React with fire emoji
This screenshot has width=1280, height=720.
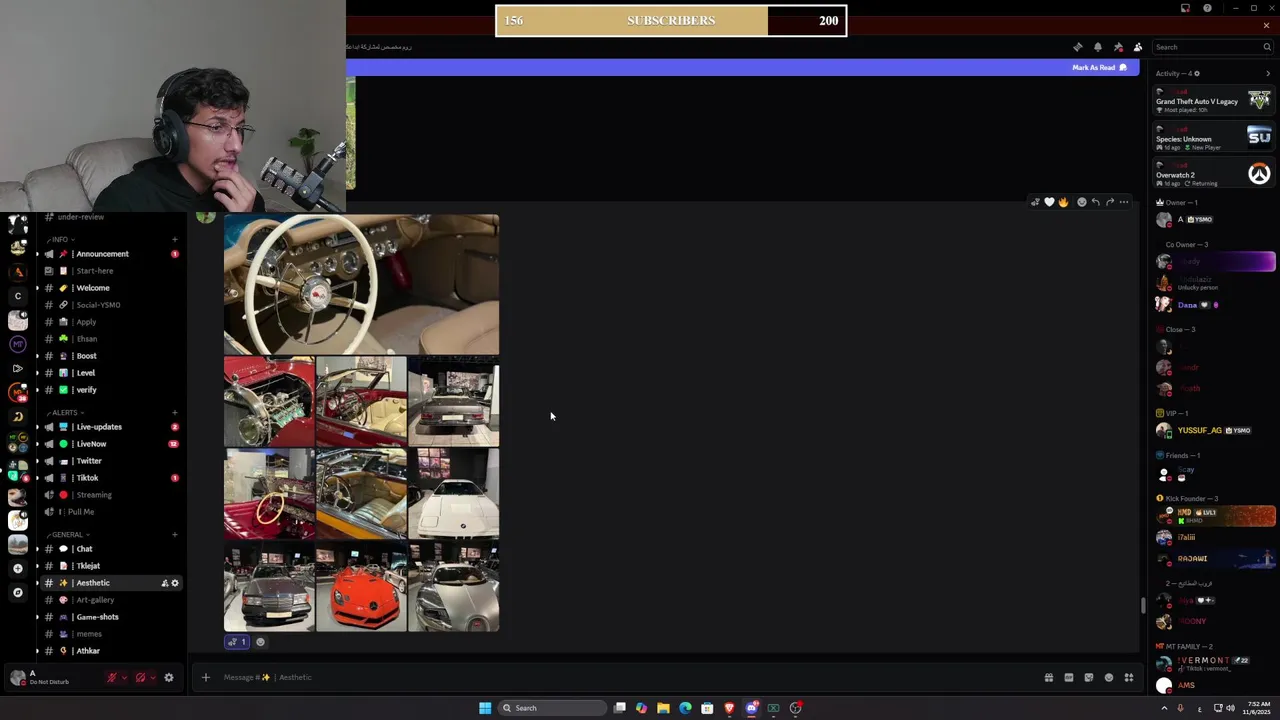point(1063,202)
